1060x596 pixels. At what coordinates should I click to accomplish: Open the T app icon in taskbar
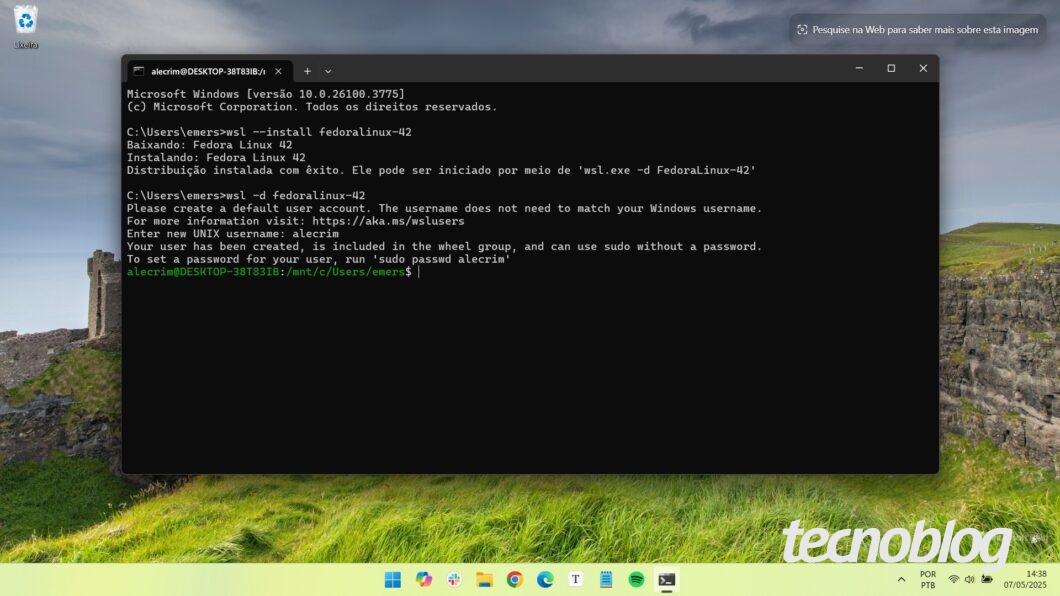[575, 580]
